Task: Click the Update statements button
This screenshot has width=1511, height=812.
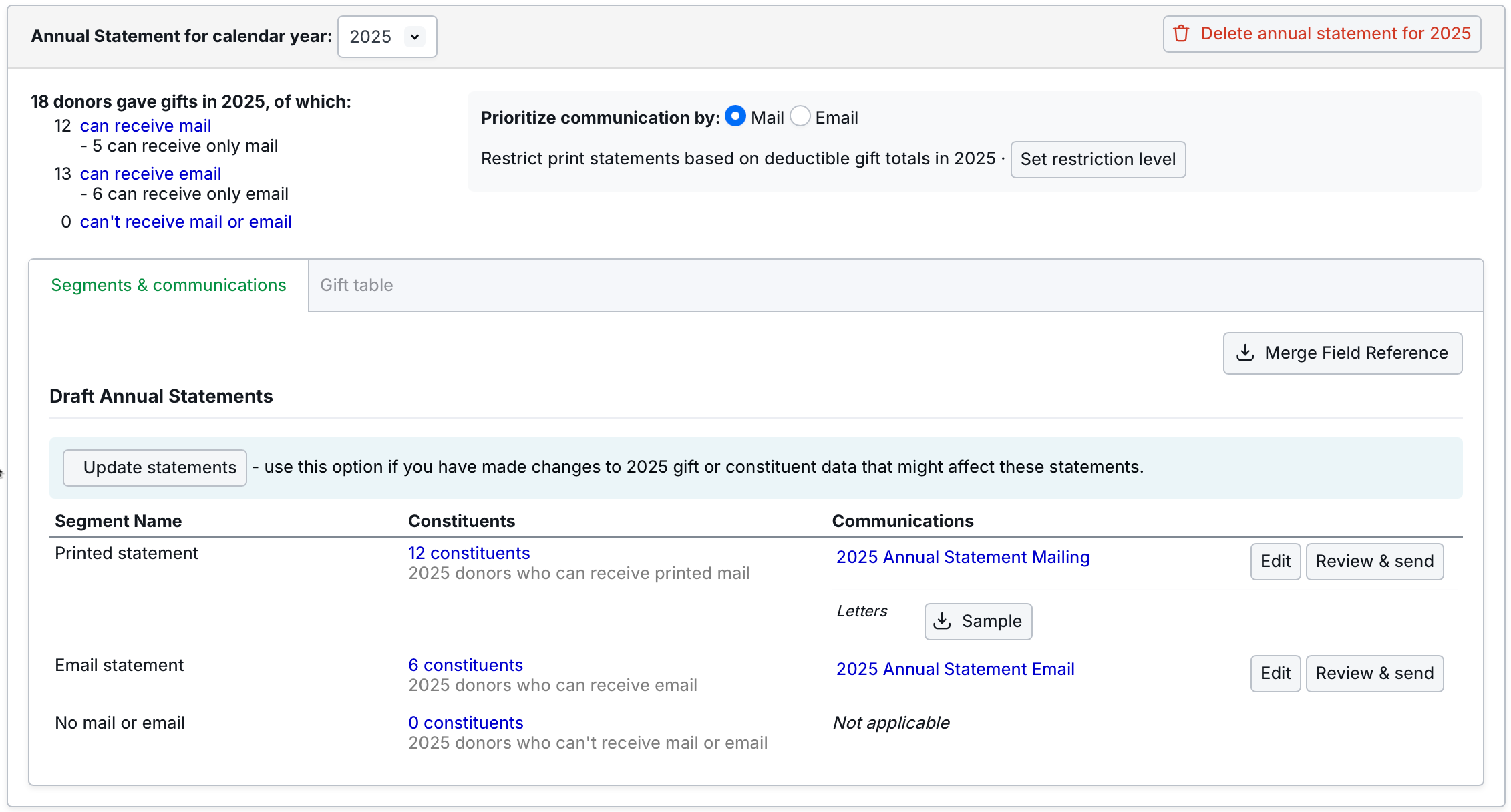Action: click(x=155, y=467)
